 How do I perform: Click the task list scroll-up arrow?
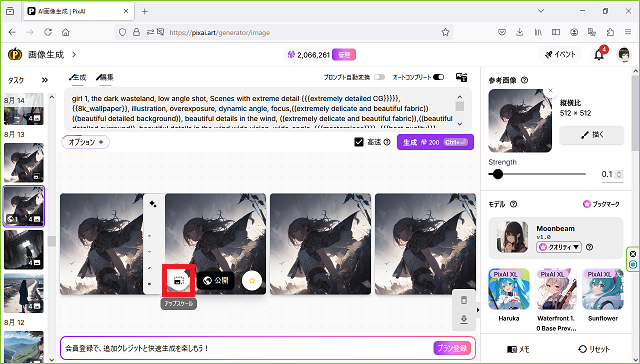(x=51, y=97)
